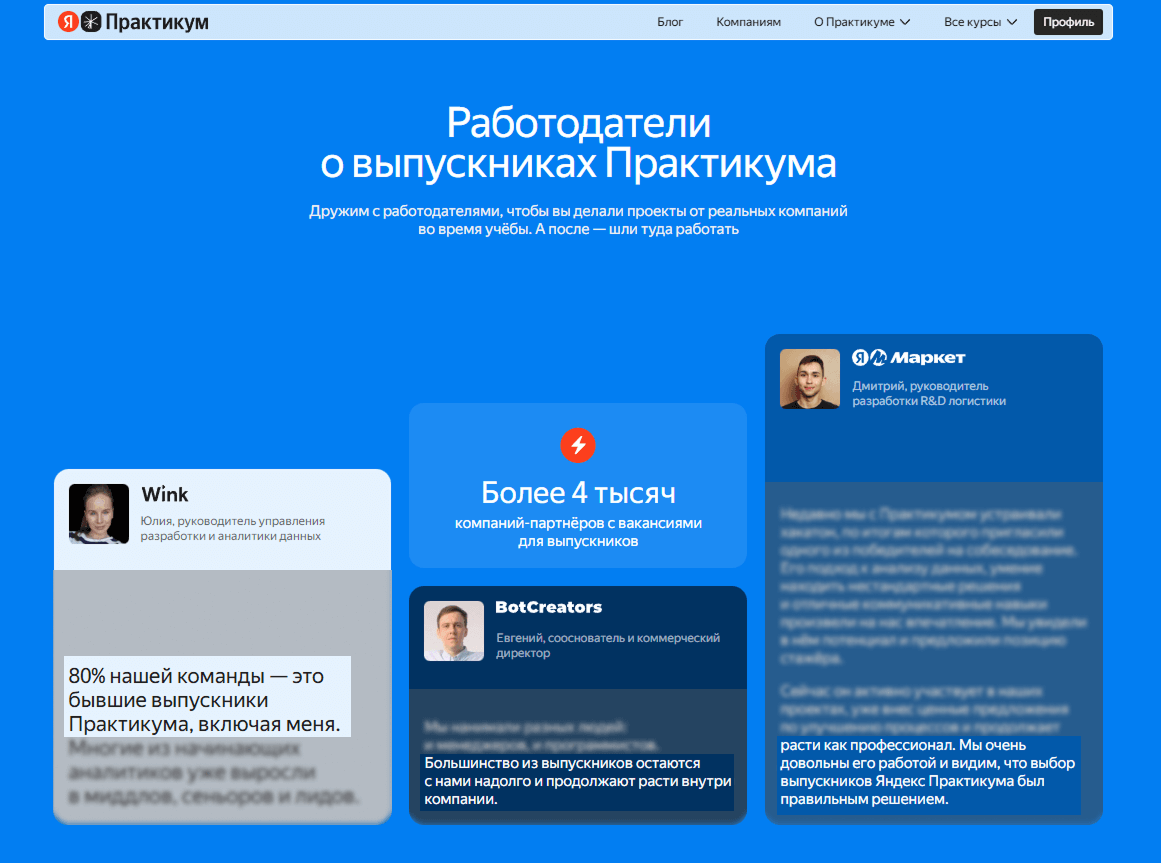The image size is (1161, 863).
Task: Open the Блог menu item
Action: (x=670, y=22)
